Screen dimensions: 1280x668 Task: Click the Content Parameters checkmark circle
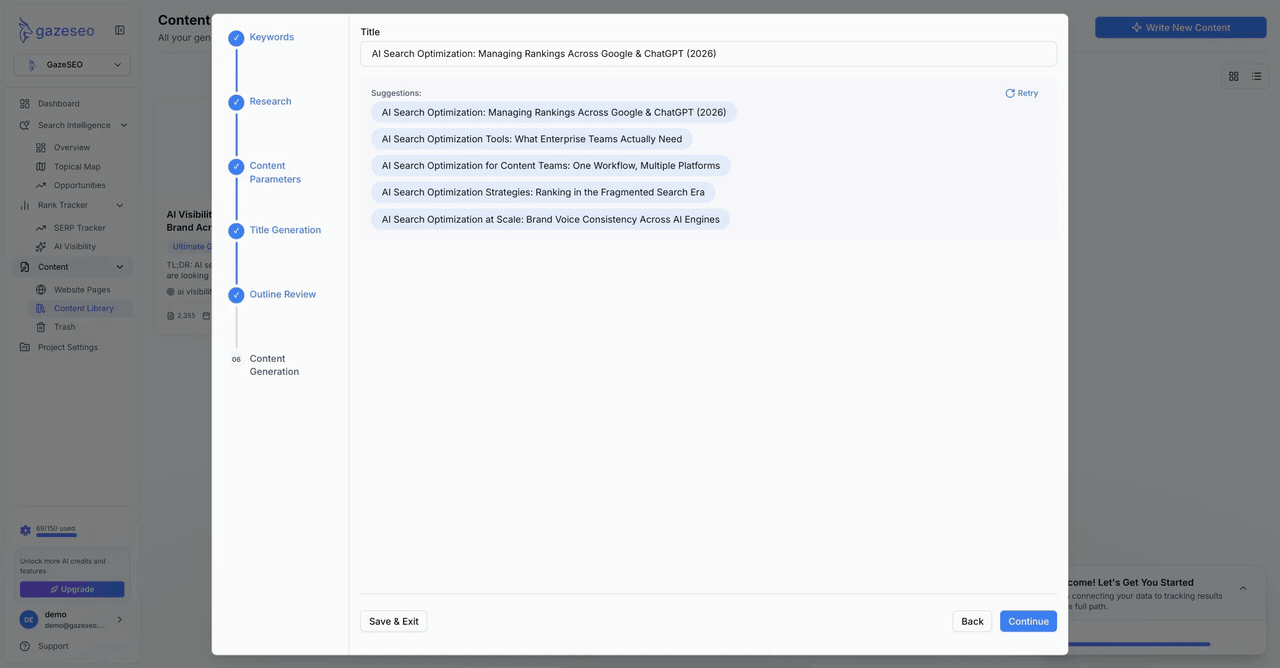(236, 167)
